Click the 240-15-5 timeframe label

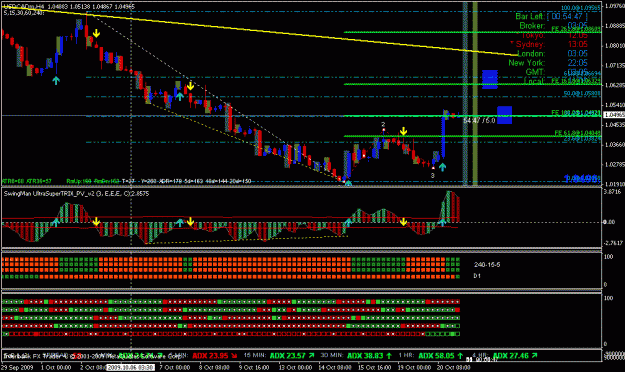[x=487, y=265]
